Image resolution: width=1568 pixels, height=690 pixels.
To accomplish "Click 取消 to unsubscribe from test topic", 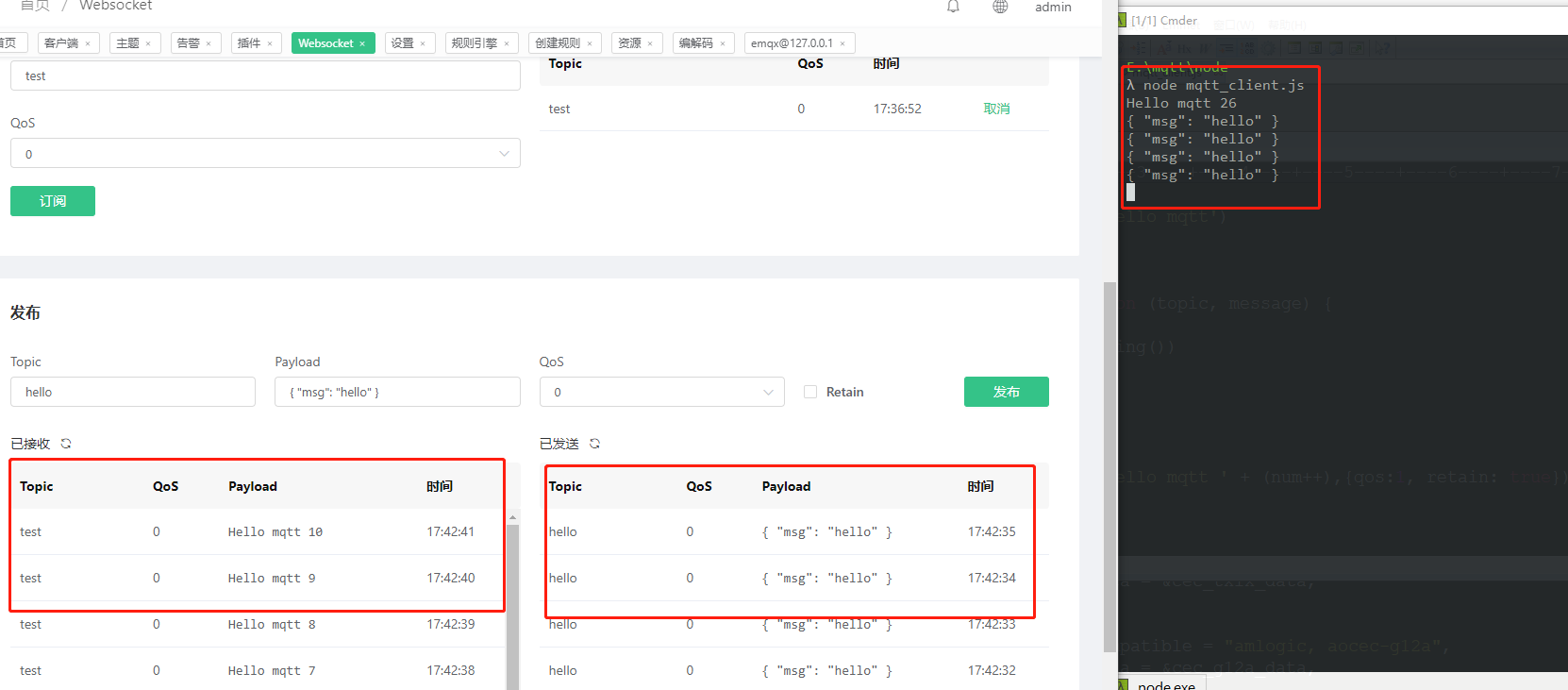I will coord(996,109).
